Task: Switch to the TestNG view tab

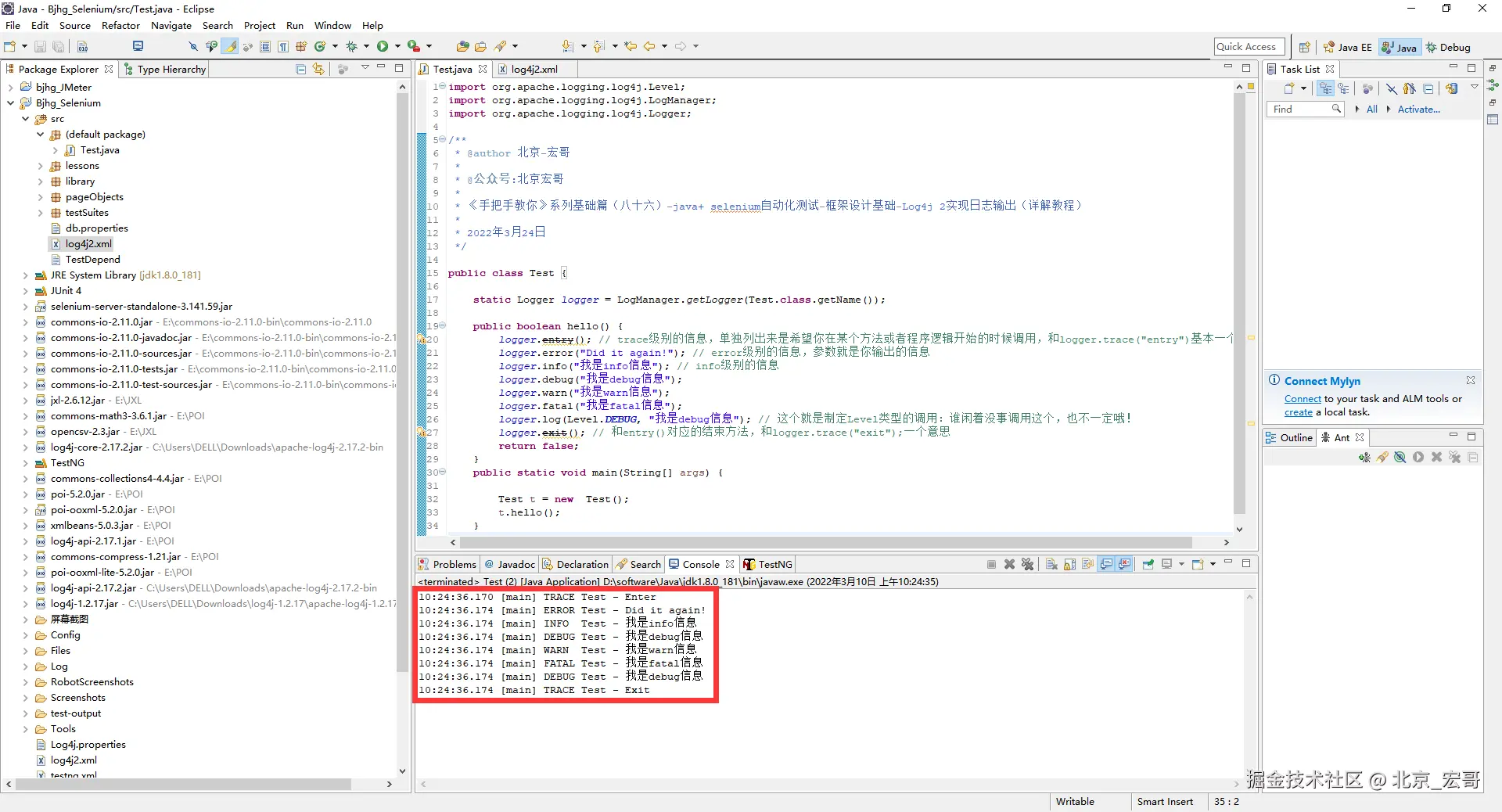Action: click(x=767, y=564)
